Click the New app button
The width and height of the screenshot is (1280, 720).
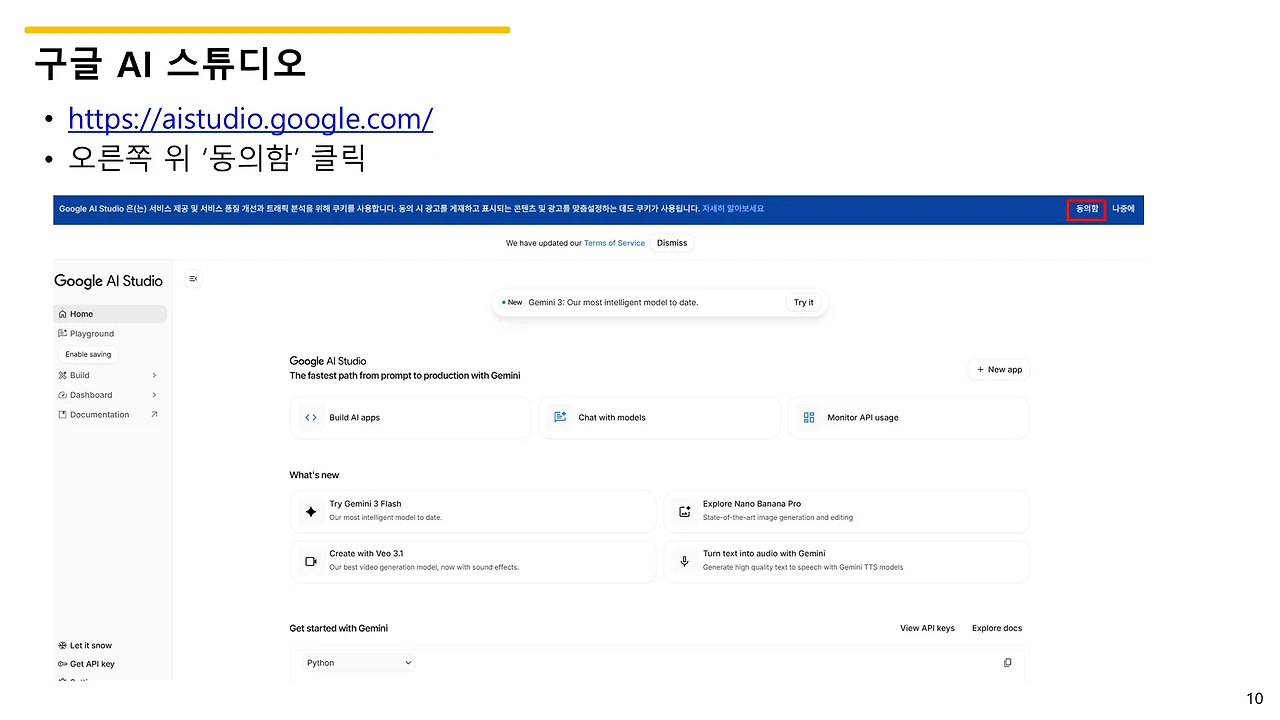999,370
